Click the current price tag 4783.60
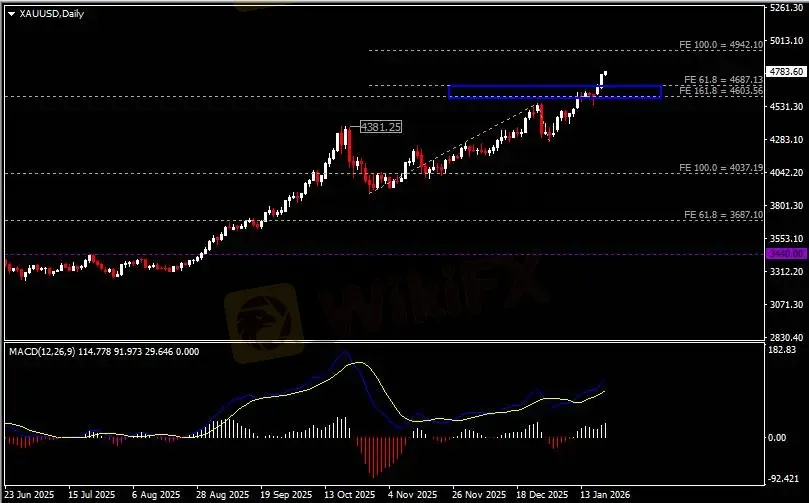The image size is (809, 503). click(786, 72)
